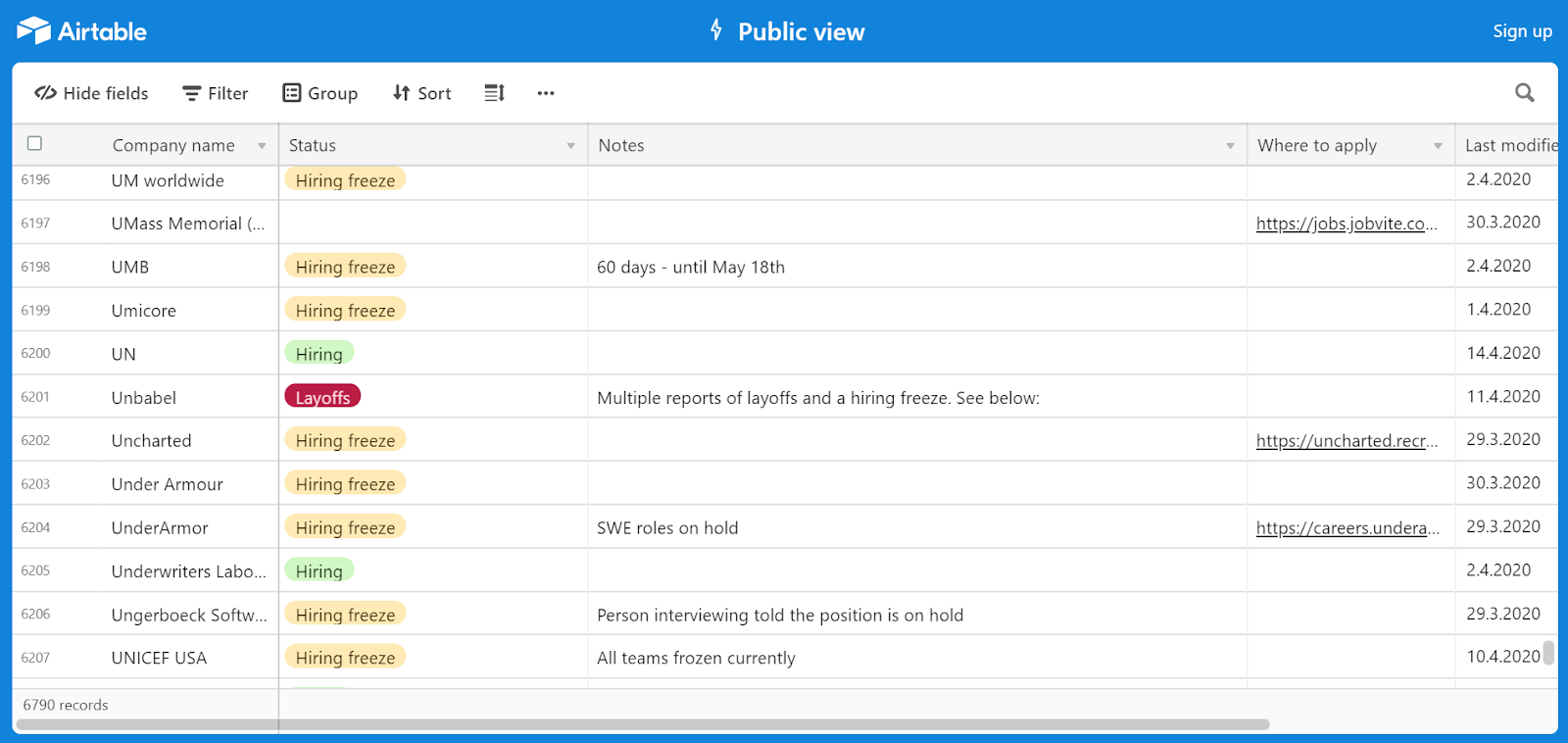Screen dimensions: 1568x743
Task: Click Hiring tag for Underwriters Labo...
Action: click(318, 570)
